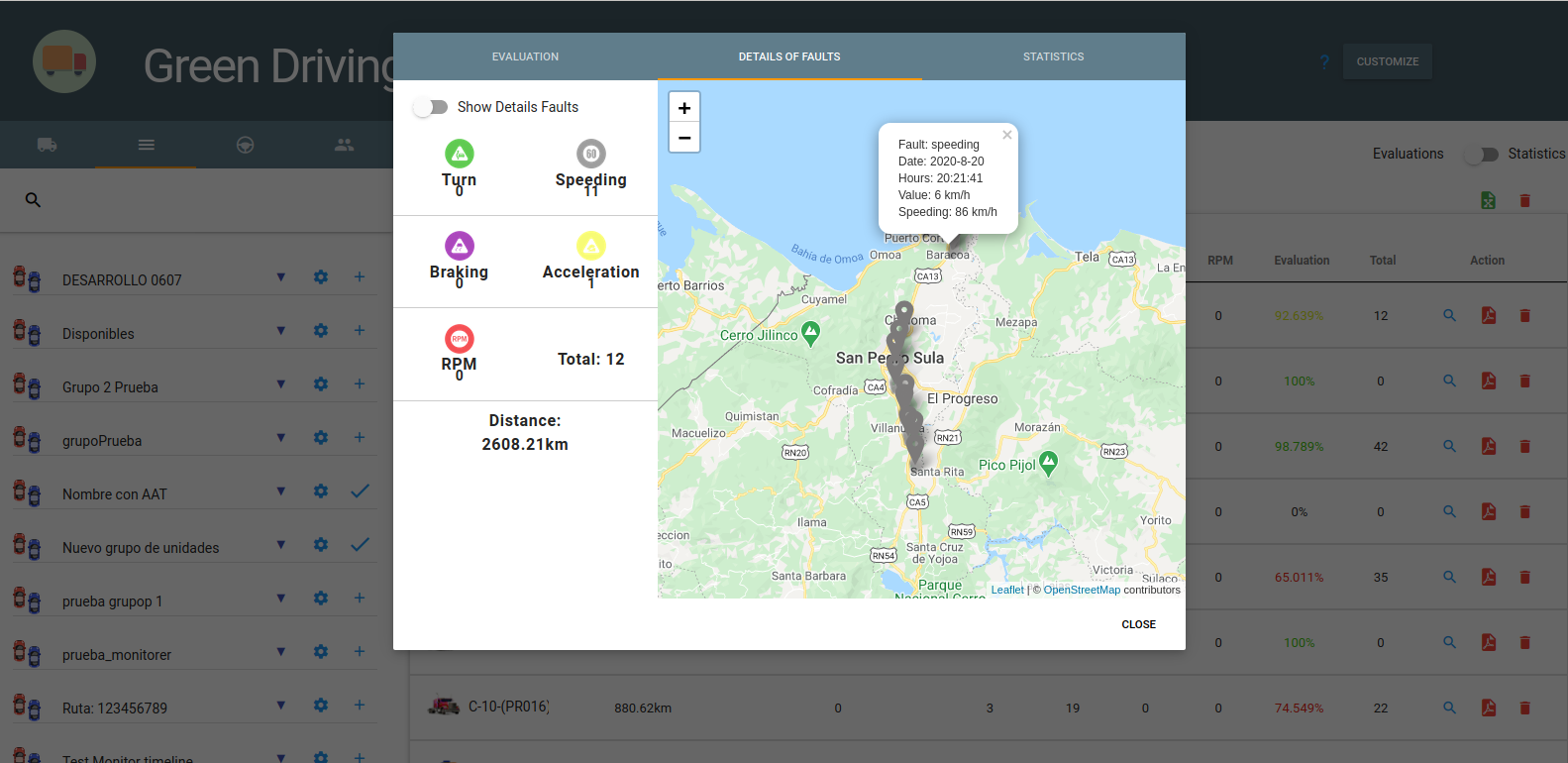The image size is (1568, 763).
Task: Expand the prueba_monitorer group
Action: pyautogui.click(x=281, y=652)
